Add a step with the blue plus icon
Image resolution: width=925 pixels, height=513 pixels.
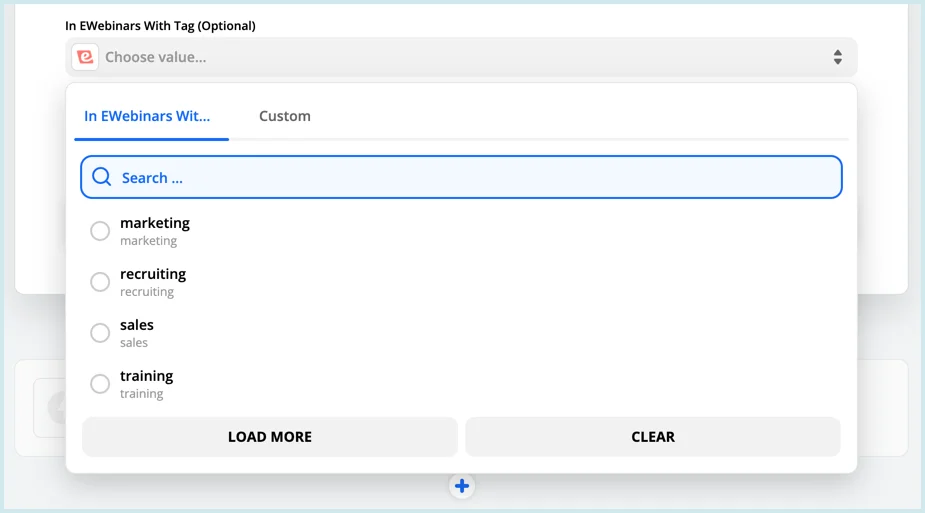(x=462, y=486)
